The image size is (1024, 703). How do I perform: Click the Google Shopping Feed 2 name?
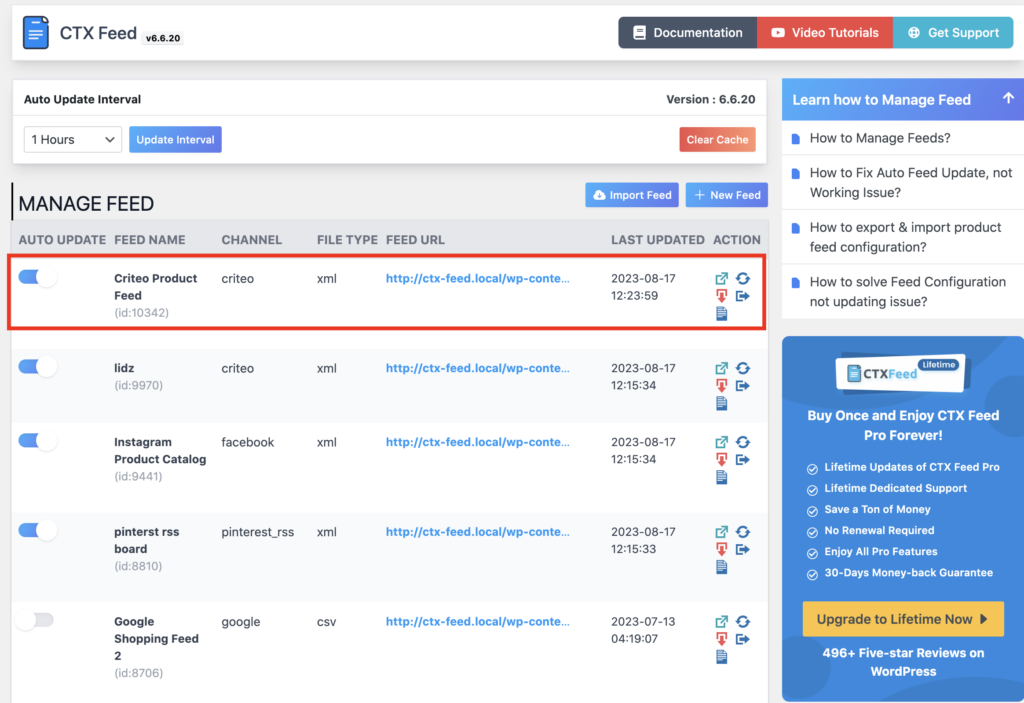[156, 639]
